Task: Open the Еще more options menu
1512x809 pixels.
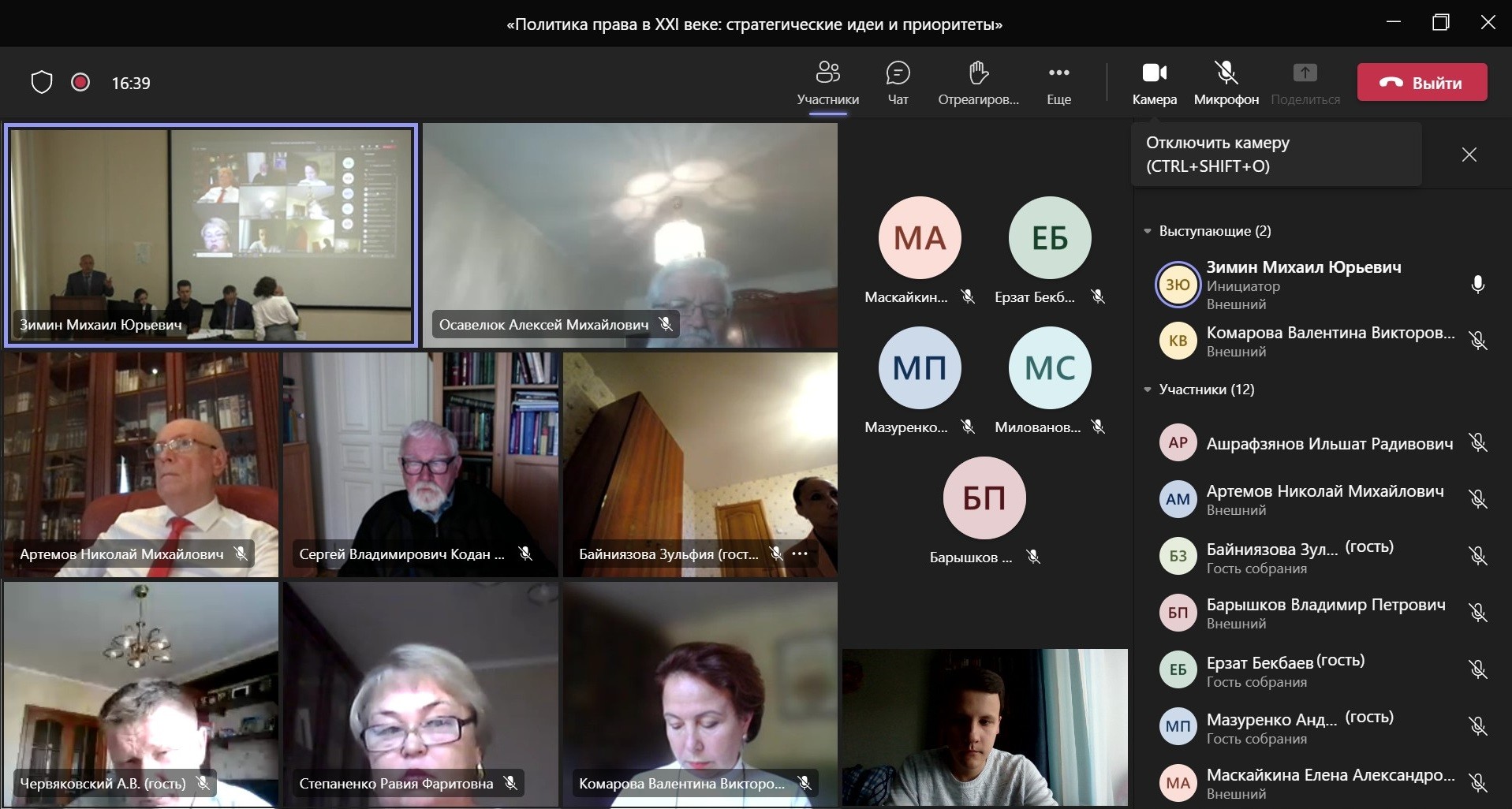Action: coord(1058,82)
